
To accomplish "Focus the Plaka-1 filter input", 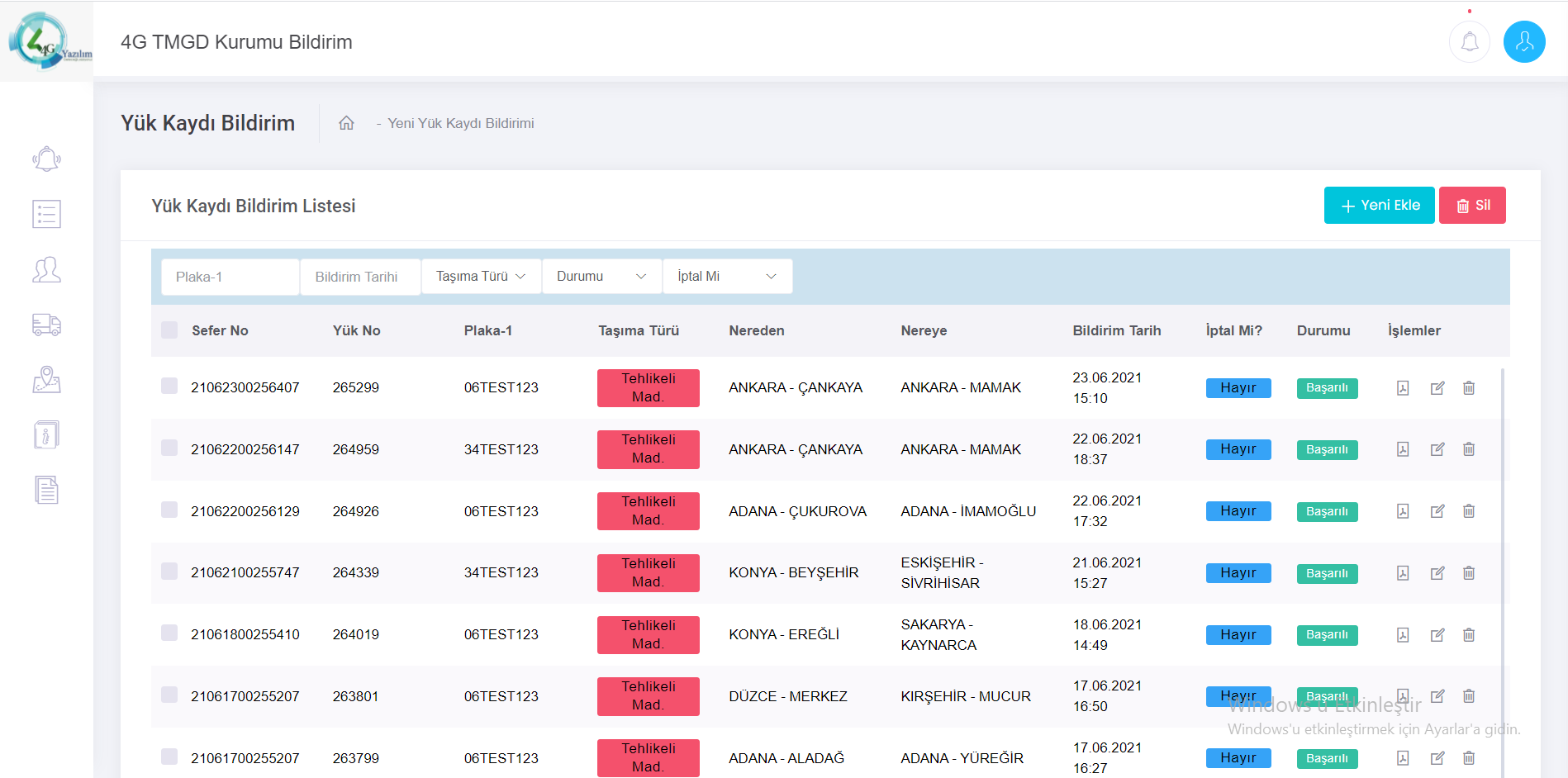I will 230,277.
